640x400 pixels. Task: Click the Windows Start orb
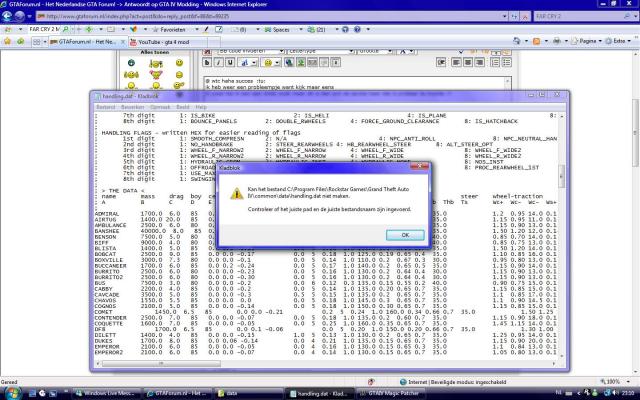click(x=12, y=393)
